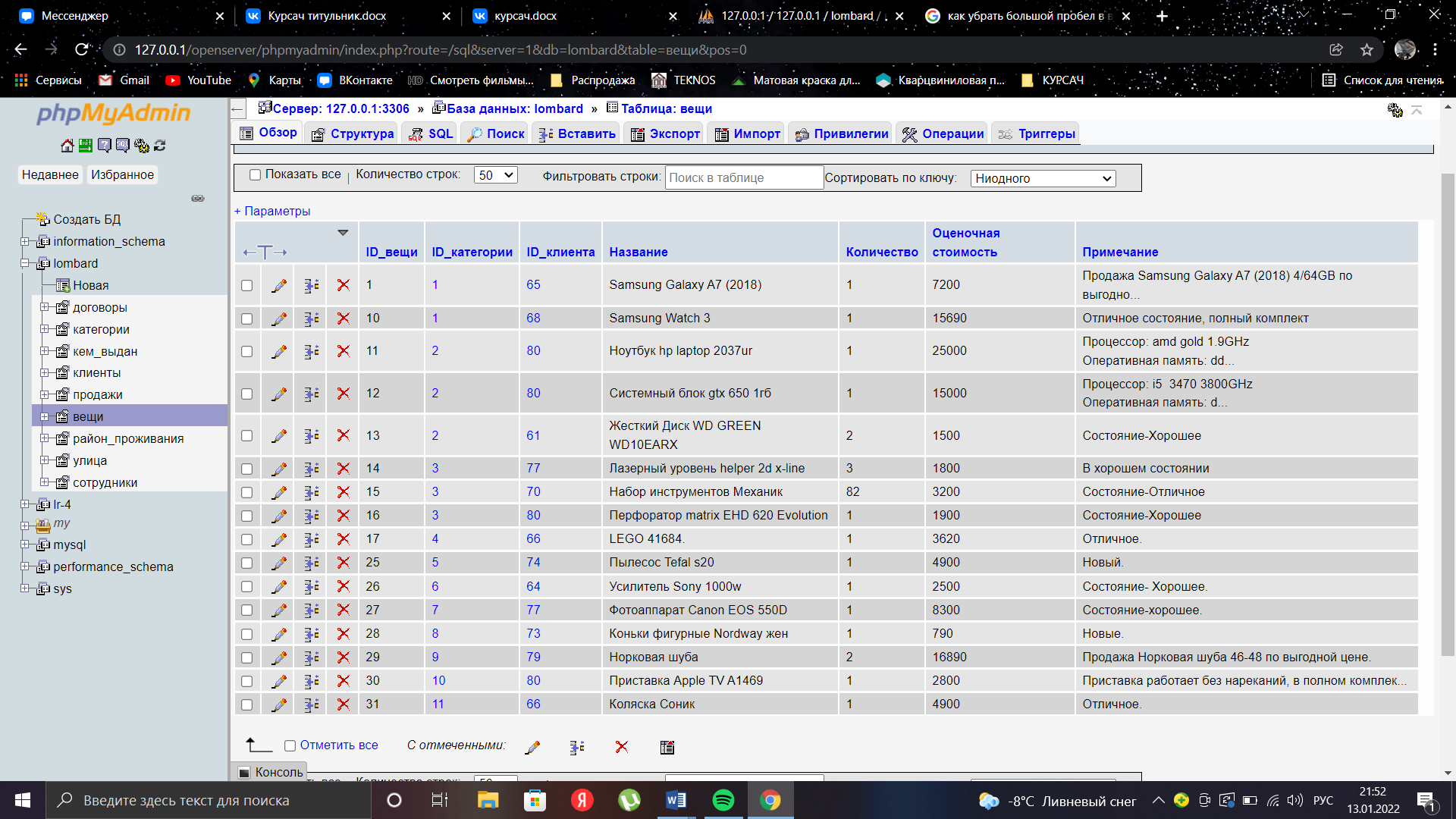Open Yandex browser from the taskbar
This screenshot has height=819, width=1456.
[x=582, y=800]
